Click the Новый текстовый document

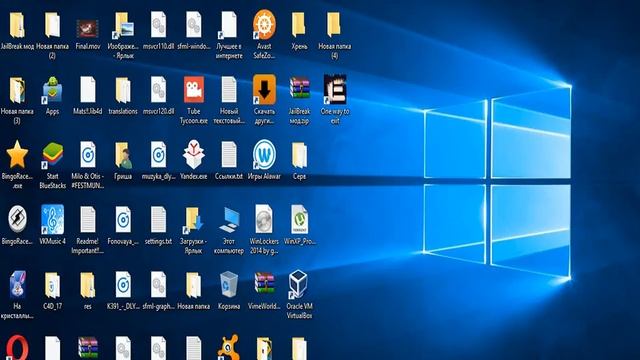(229, 90)
